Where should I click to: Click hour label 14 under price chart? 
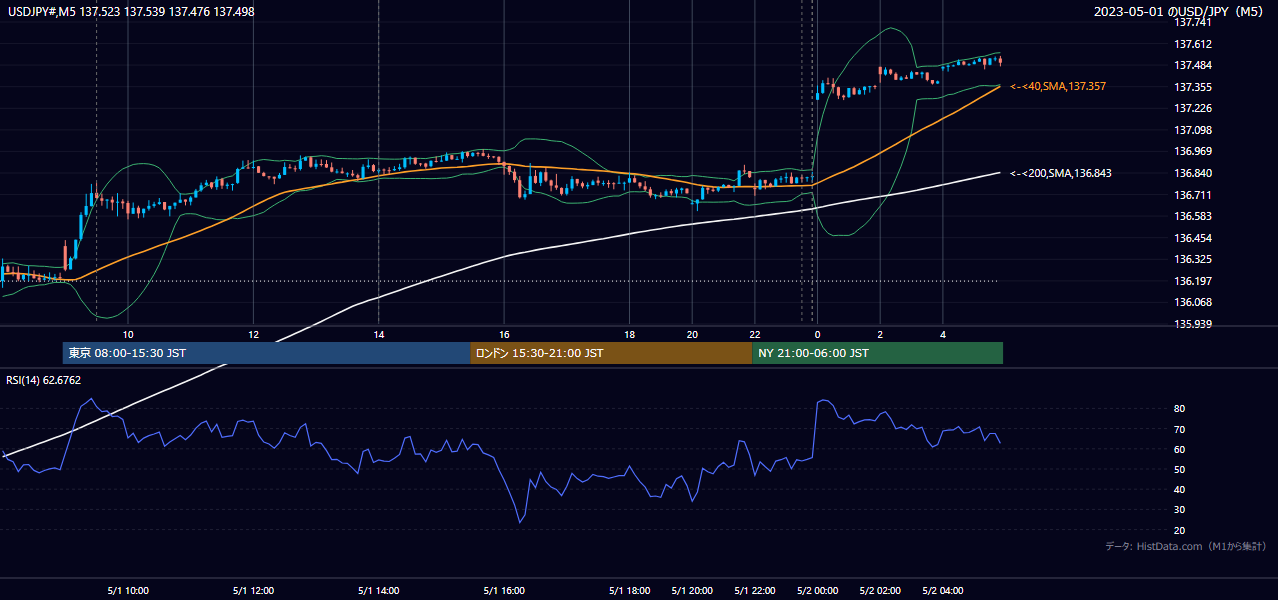pyautogui.click(x=379, y=334)
